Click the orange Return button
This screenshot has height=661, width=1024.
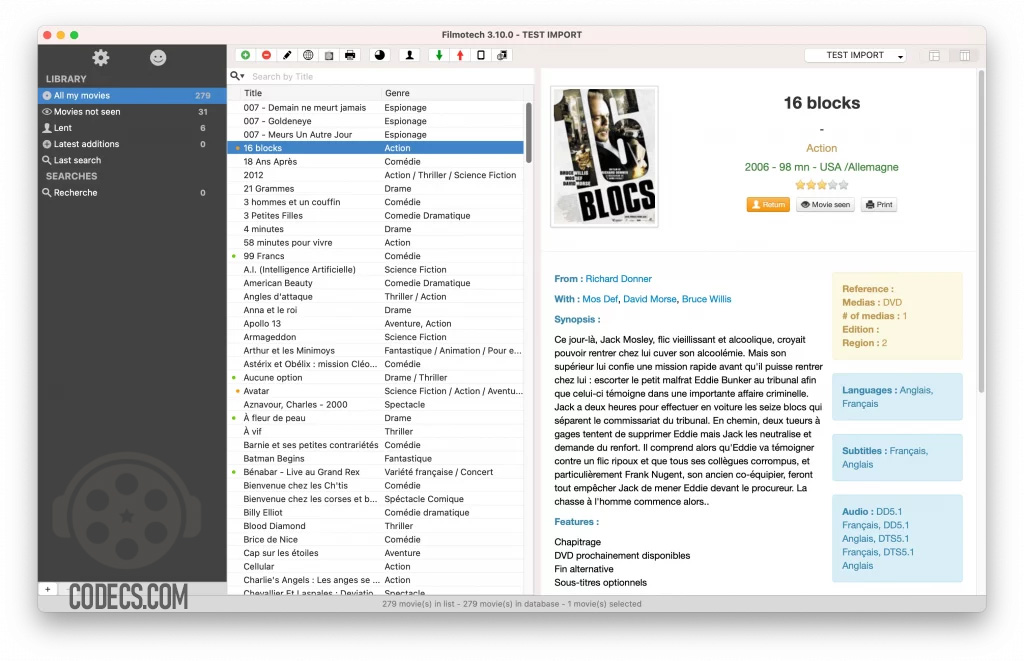[x=768, y=204]
